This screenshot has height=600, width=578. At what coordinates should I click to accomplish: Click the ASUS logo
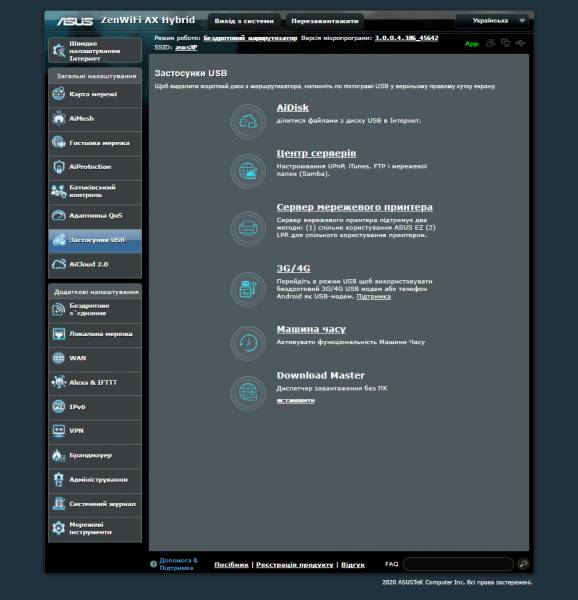(x=75, y=21)
